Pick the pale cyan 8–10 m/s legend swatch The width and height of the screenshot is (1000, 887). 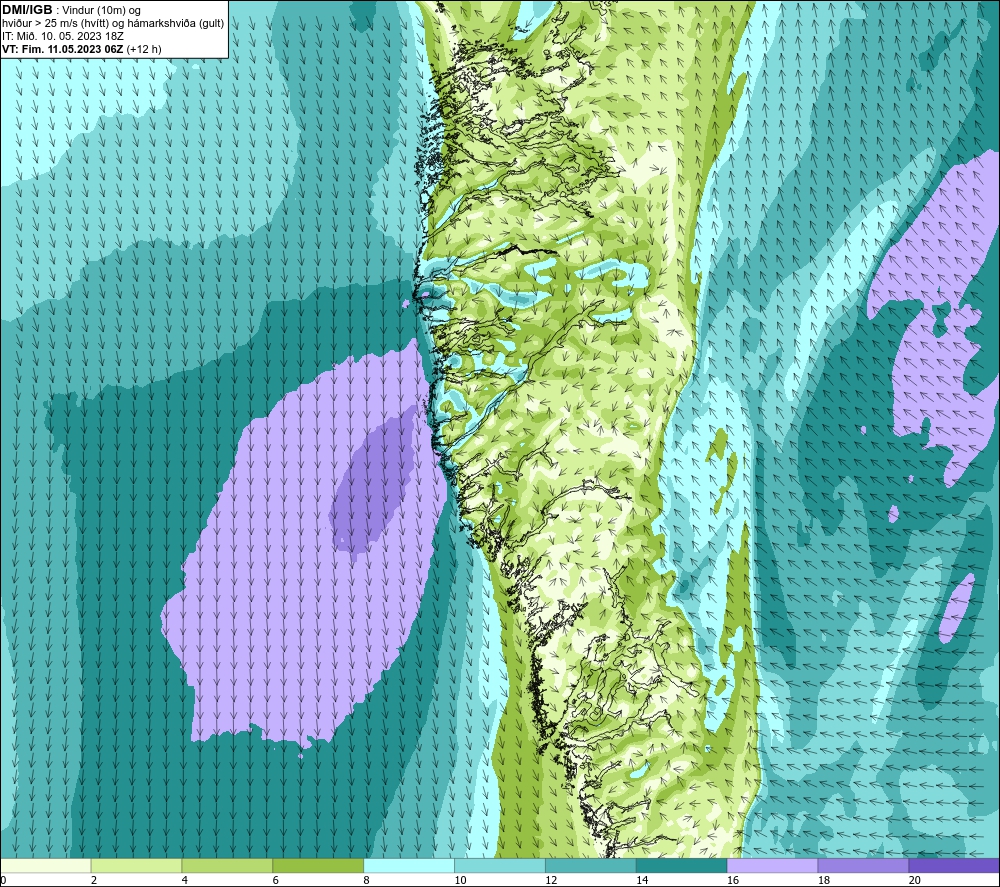409,865
